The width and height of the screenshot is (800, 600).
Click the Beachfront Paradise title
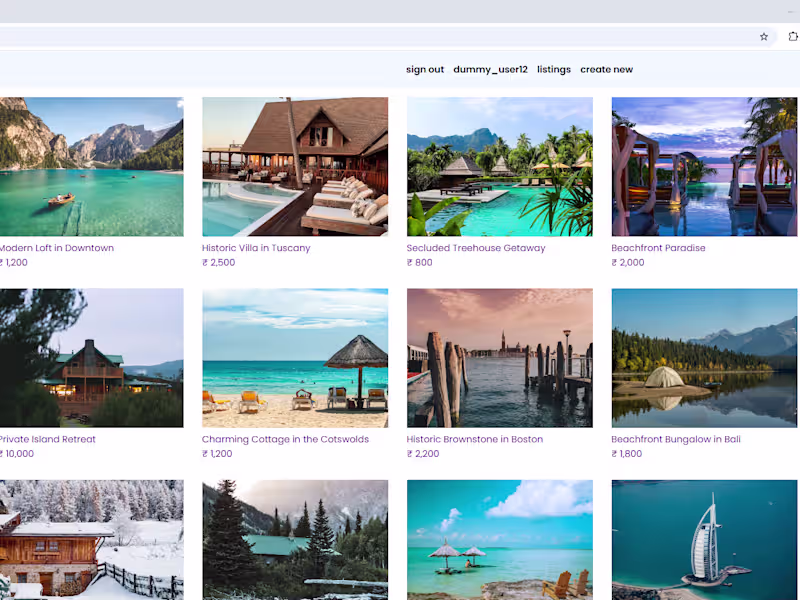click(x=658, y=248)
